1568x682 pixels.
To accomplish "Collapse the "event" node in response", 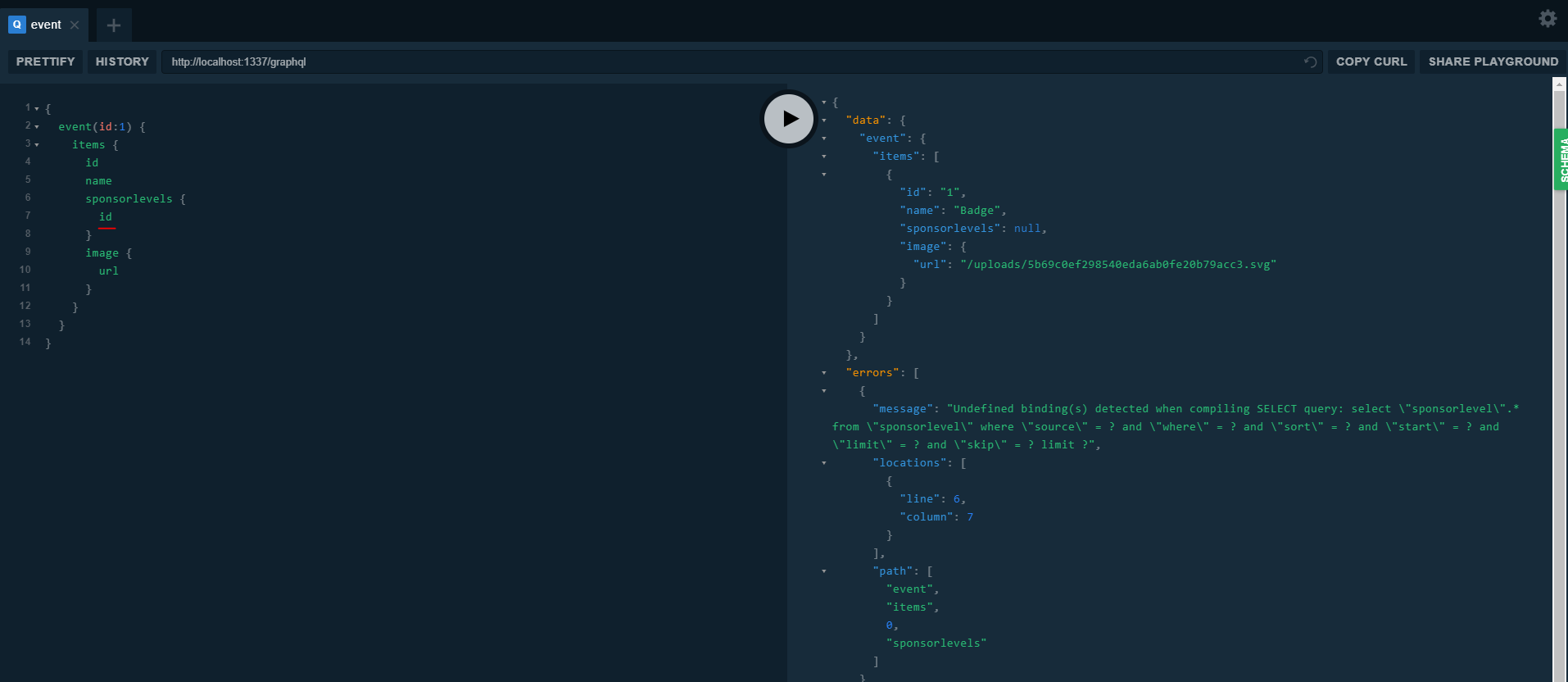I will 824,139.
